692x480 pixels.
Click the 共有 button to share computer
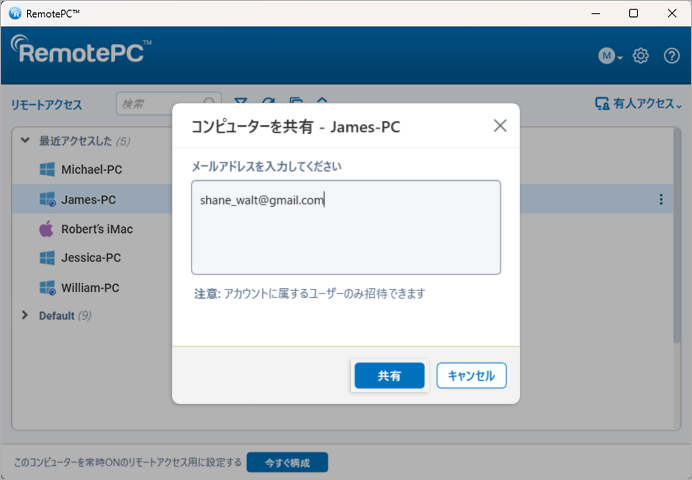coord(389,375)
